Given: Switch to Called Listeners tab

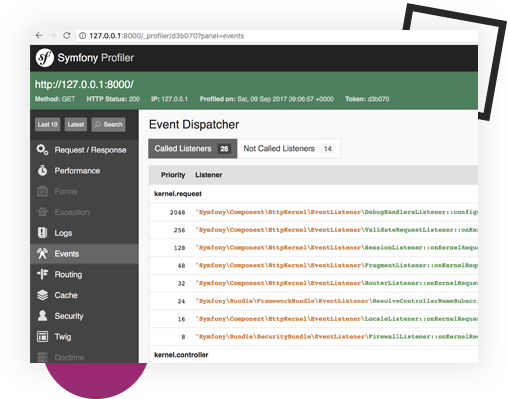Looking at the screenshot, I should [193, 149].
